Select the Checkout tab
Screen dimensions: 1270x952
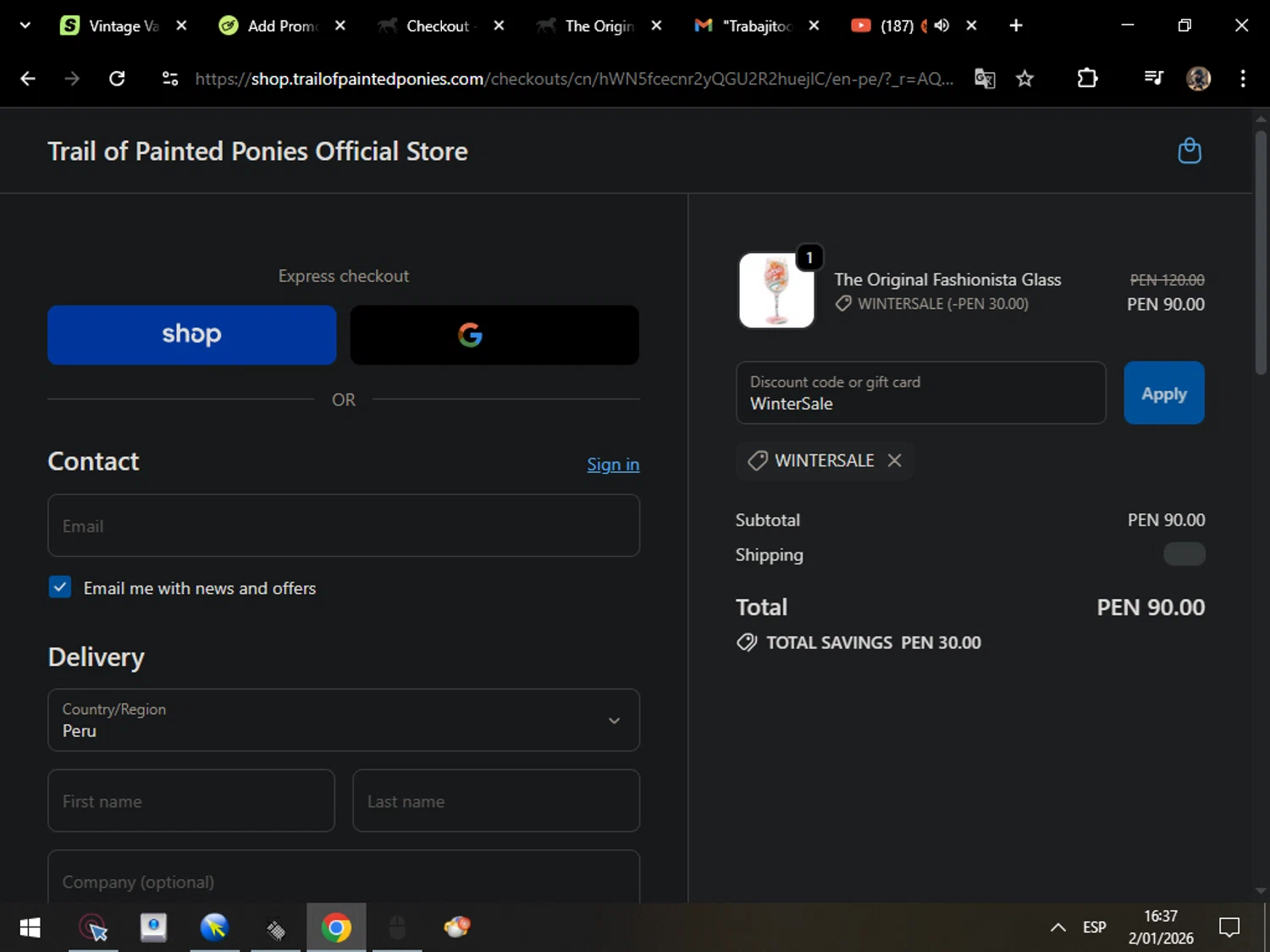pos(429,26)
